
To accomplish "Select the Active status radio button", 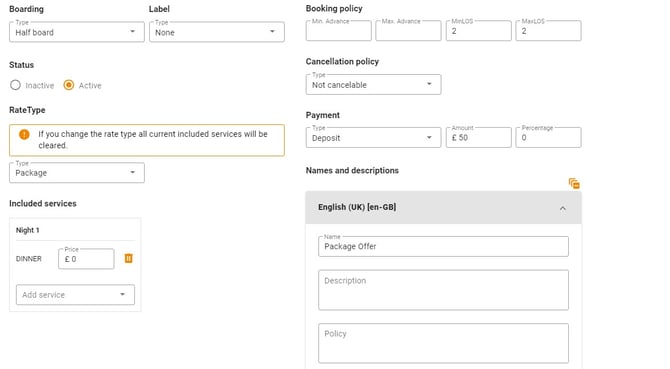I will [x=68, y=85].
